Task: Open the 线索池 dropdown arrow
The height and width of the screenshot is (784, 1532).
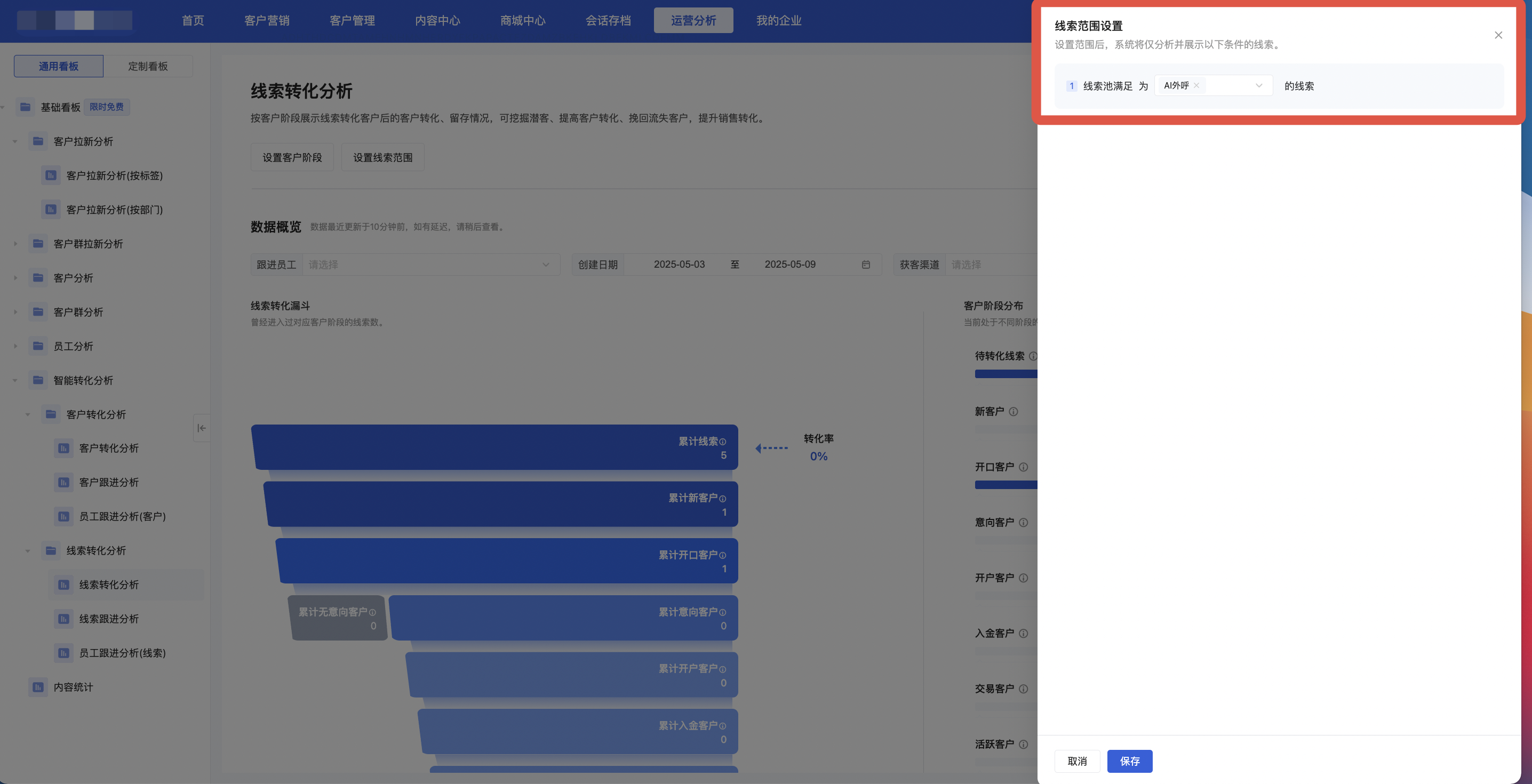Action: point(1258,86)
